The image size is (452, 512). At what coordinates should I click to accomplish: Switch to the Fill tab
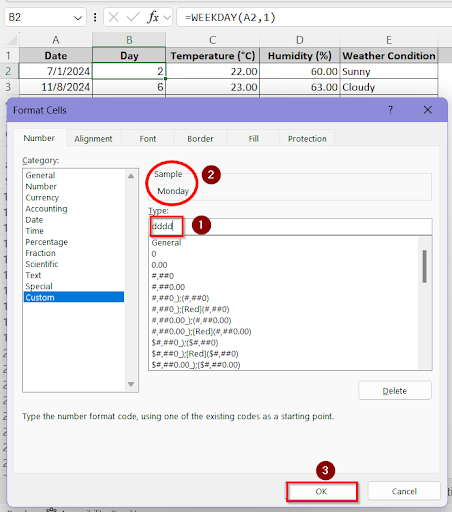point(253,139)
